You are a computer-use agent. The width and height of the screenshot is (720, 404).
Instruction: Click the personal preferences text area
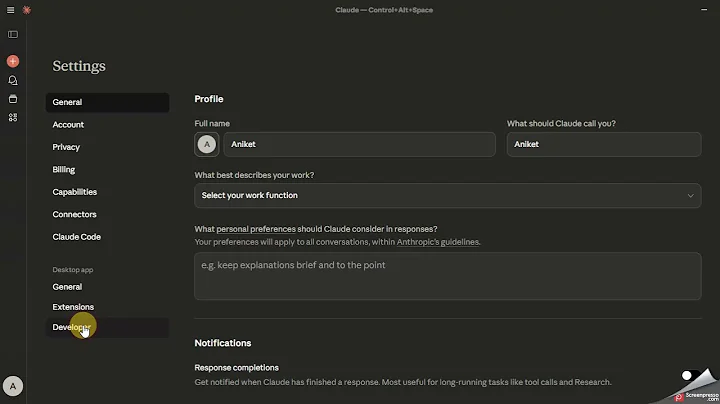448,276
